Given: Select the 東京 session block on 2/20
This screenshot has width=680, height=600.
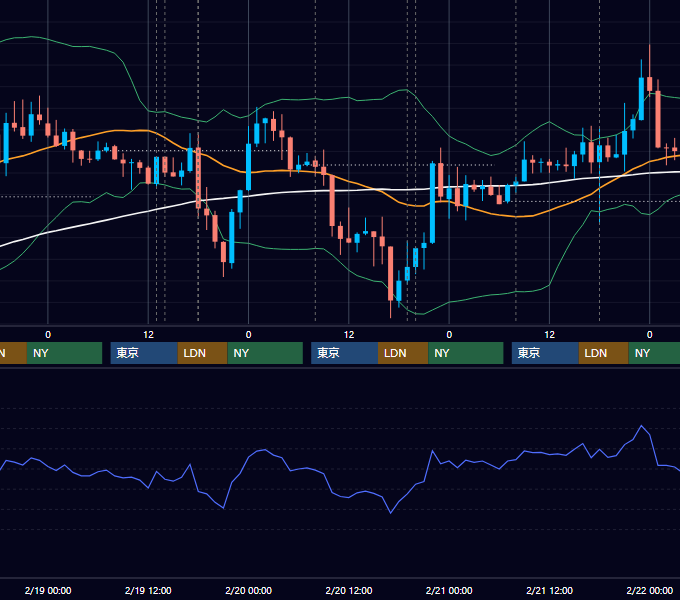Looking at the screenshot, I should [x=344, y=353].
